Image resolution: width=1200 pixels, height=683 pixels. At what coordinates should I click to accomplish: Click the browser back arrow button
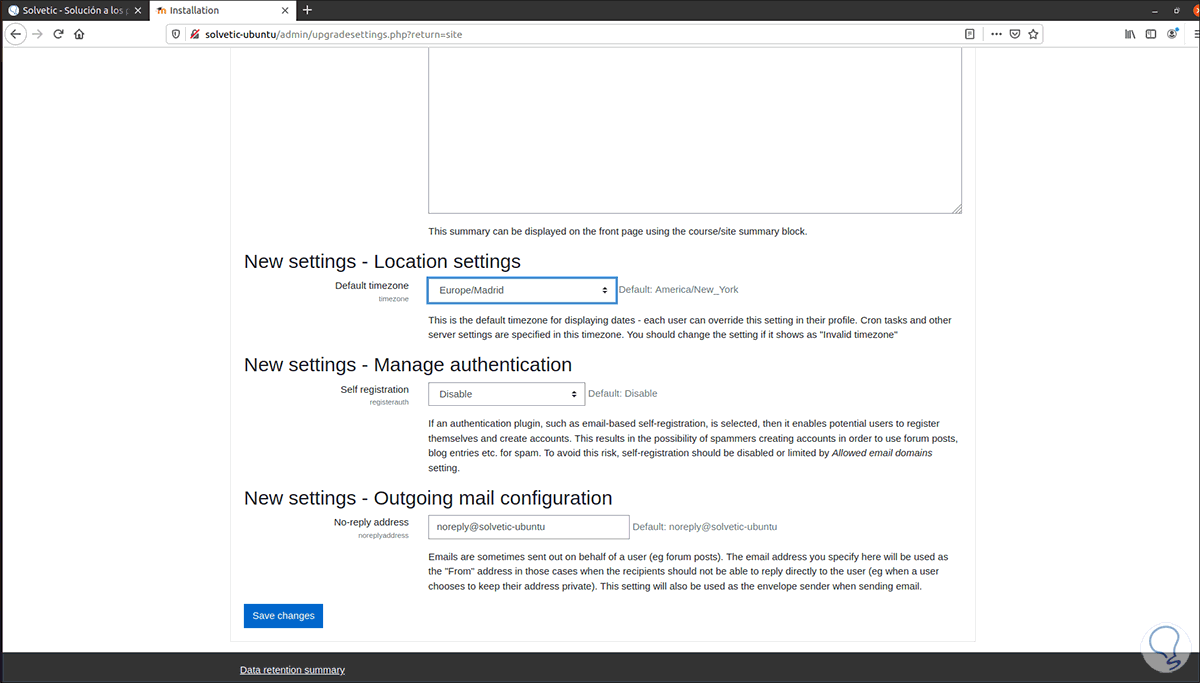(x=15, y=34)
